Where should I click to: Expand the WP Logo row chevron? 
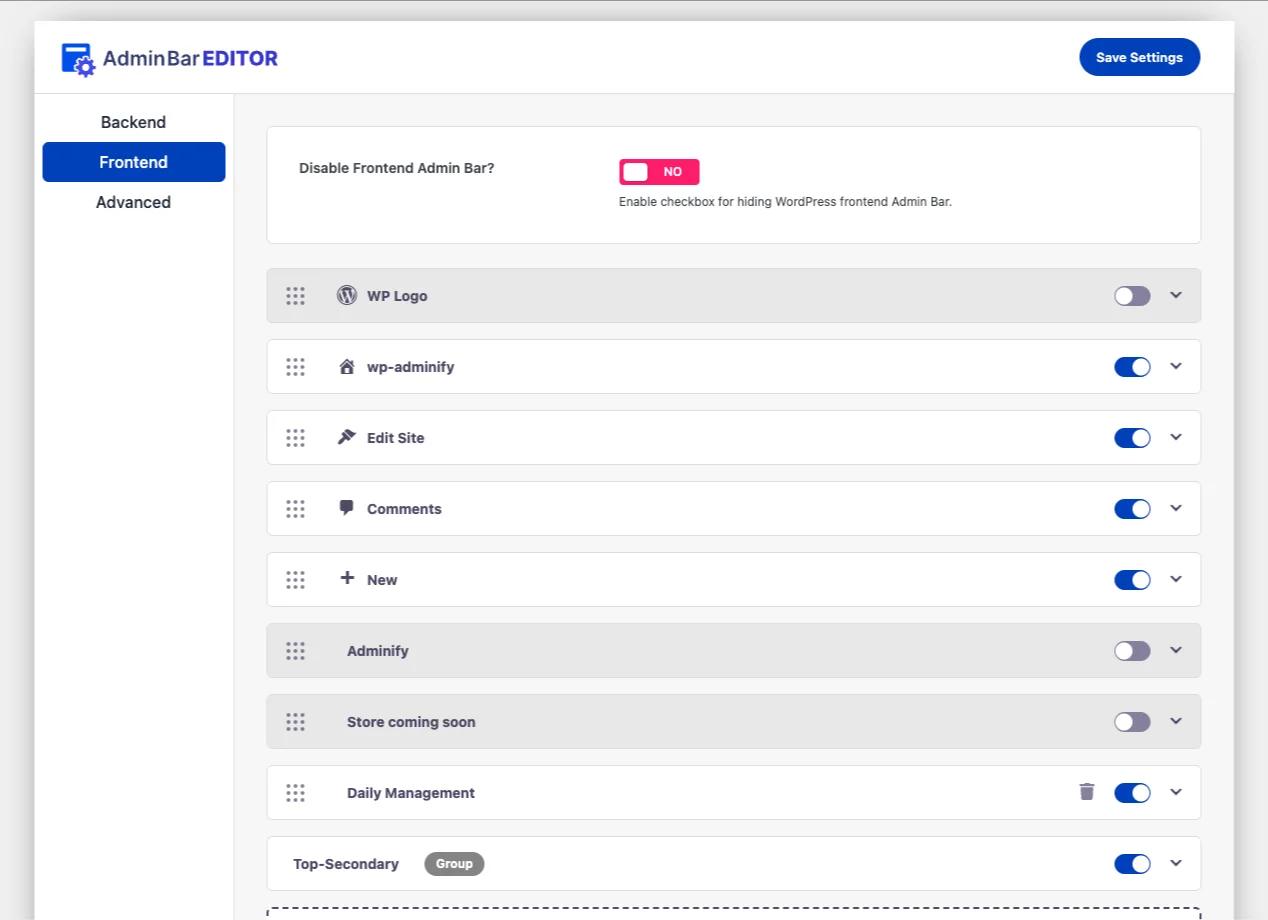[x=1176, y=295]
